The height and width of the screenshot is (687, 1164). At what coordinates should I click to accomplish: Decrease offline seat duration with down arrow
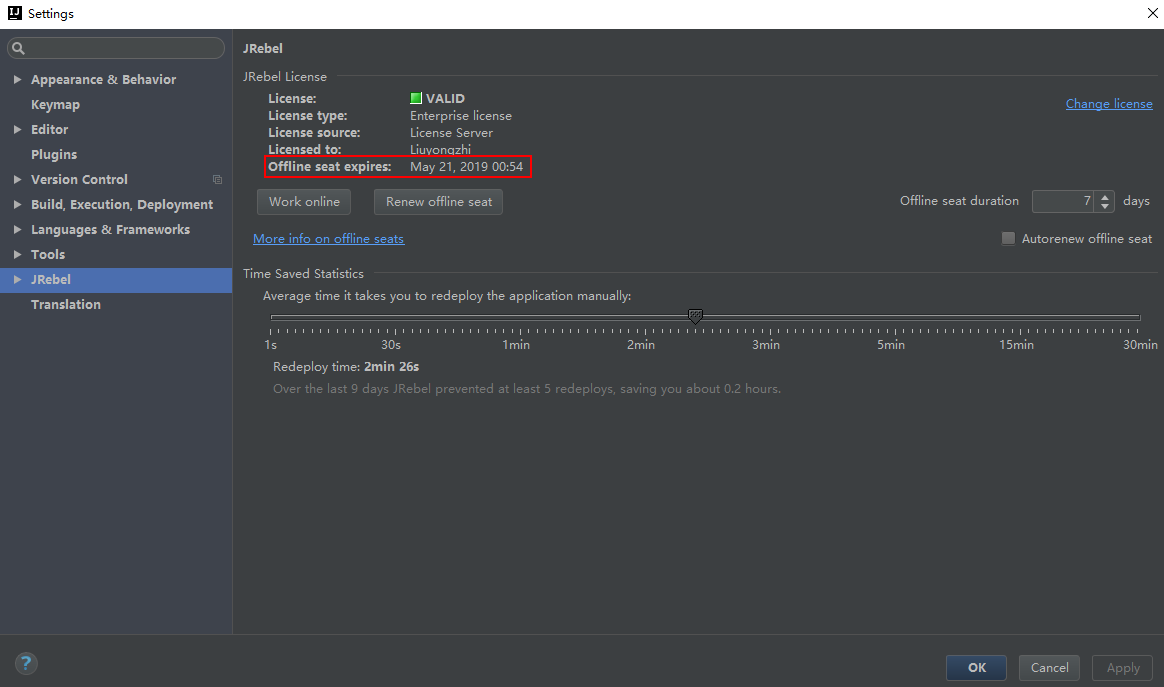pyautogui.click(x=1105, y=206)
